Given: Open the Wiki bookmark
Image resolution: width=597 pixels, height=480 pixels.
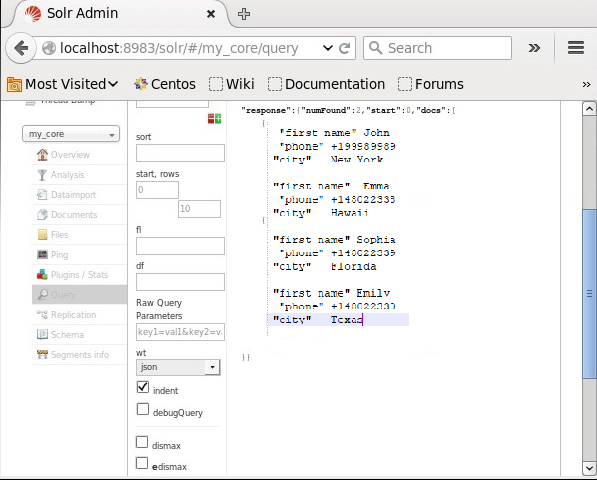Looking at the screenshot, I should click(x=232, y=84).
